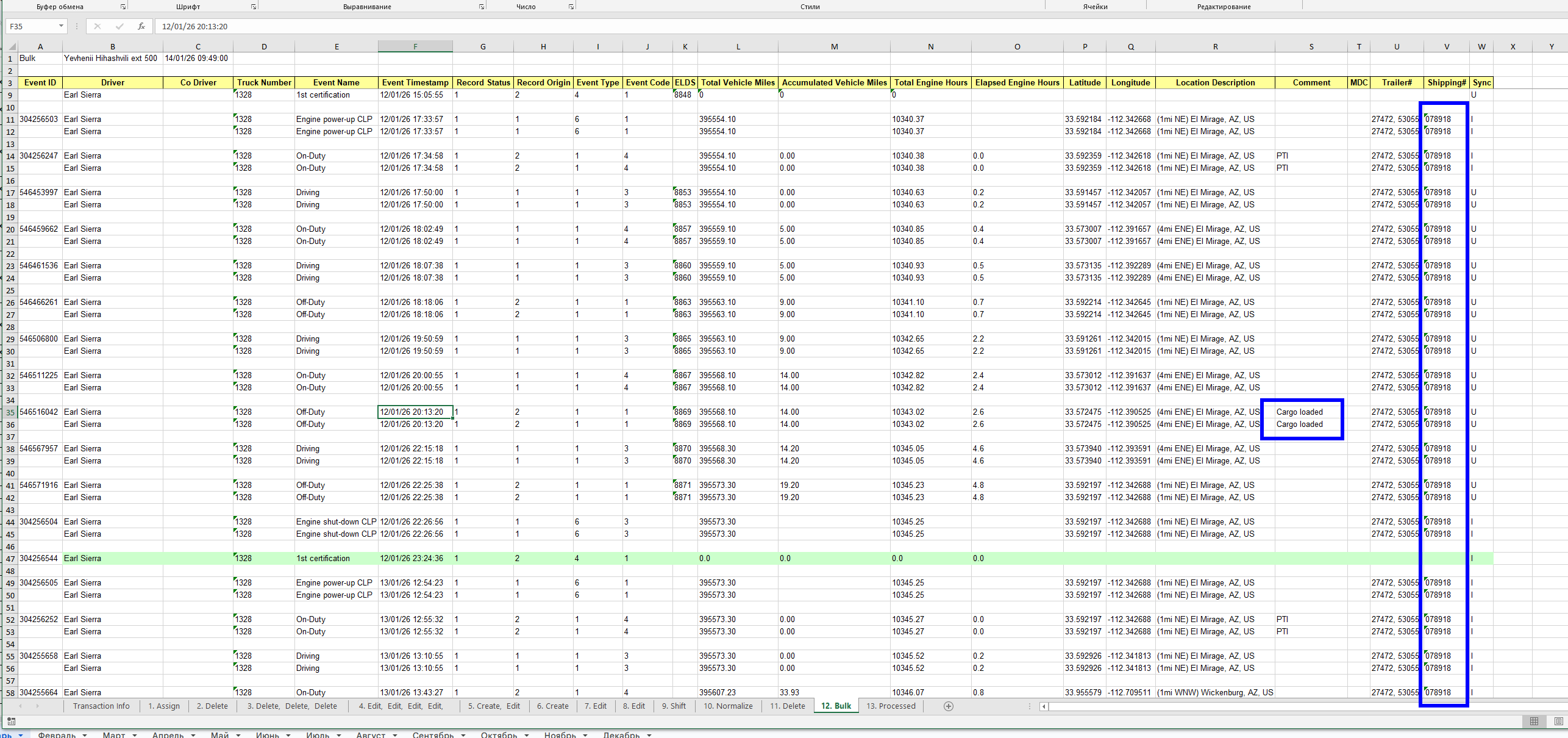
Task: Click the Cancel entry X icon
Action: click(98, 26)
